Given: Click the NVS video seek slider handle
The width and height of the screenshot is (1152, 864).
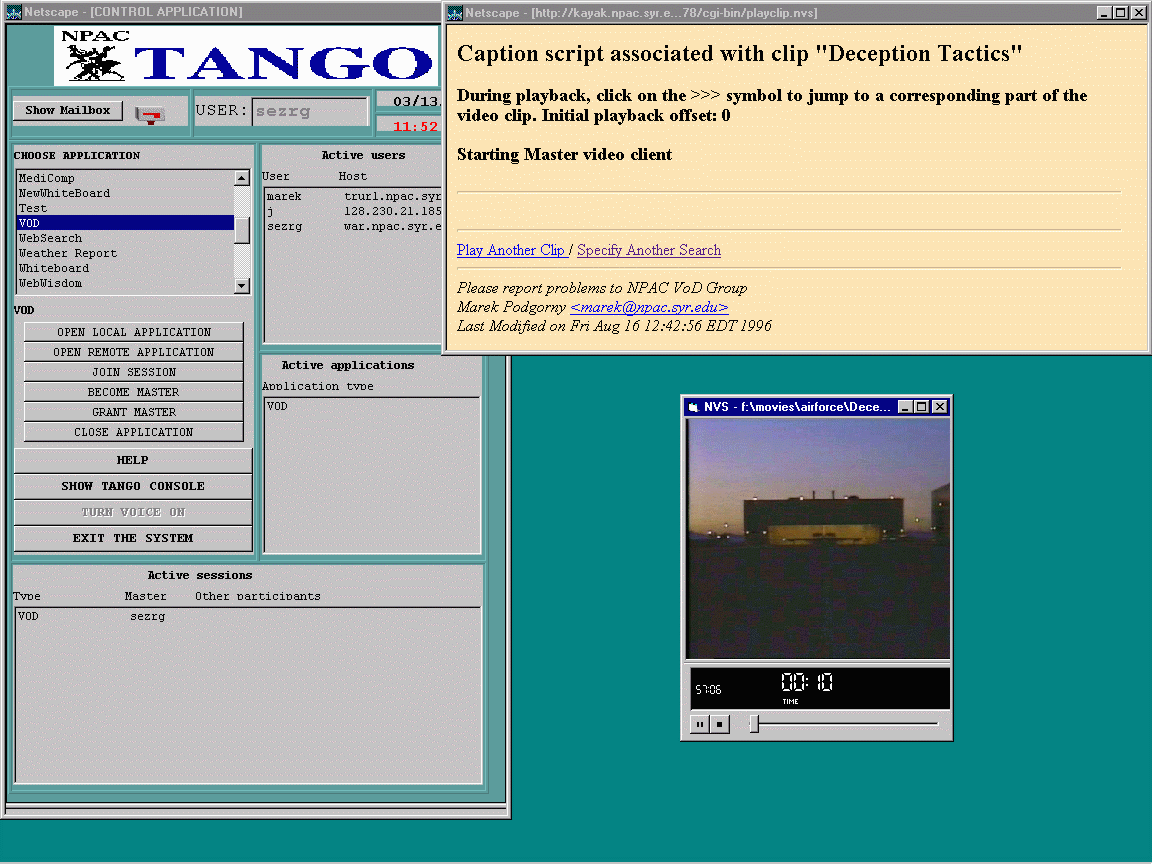Looking at the screenshot, I should (754, 724).
